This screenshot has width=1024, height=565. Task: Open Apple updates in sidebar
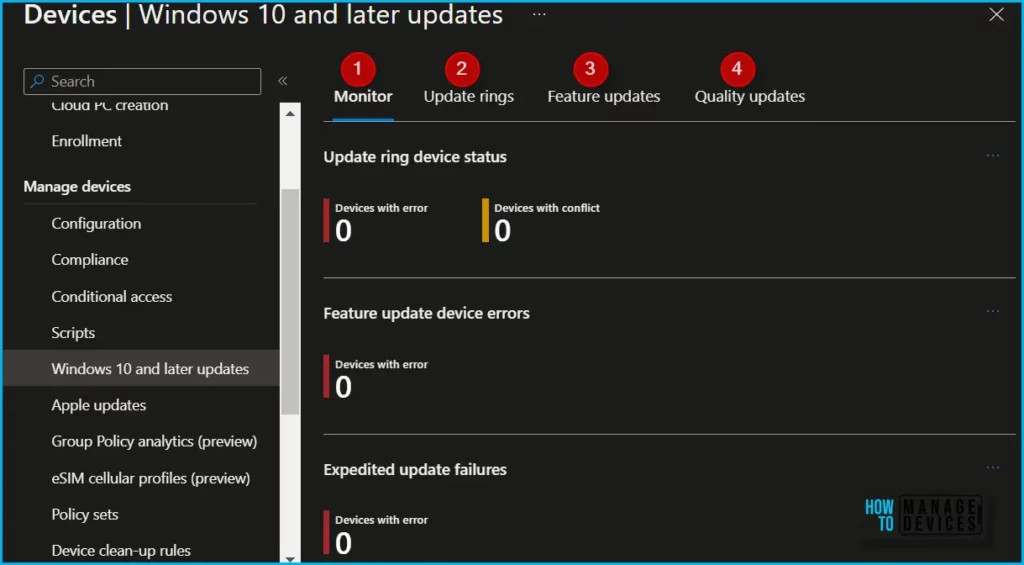coord(99,406)
